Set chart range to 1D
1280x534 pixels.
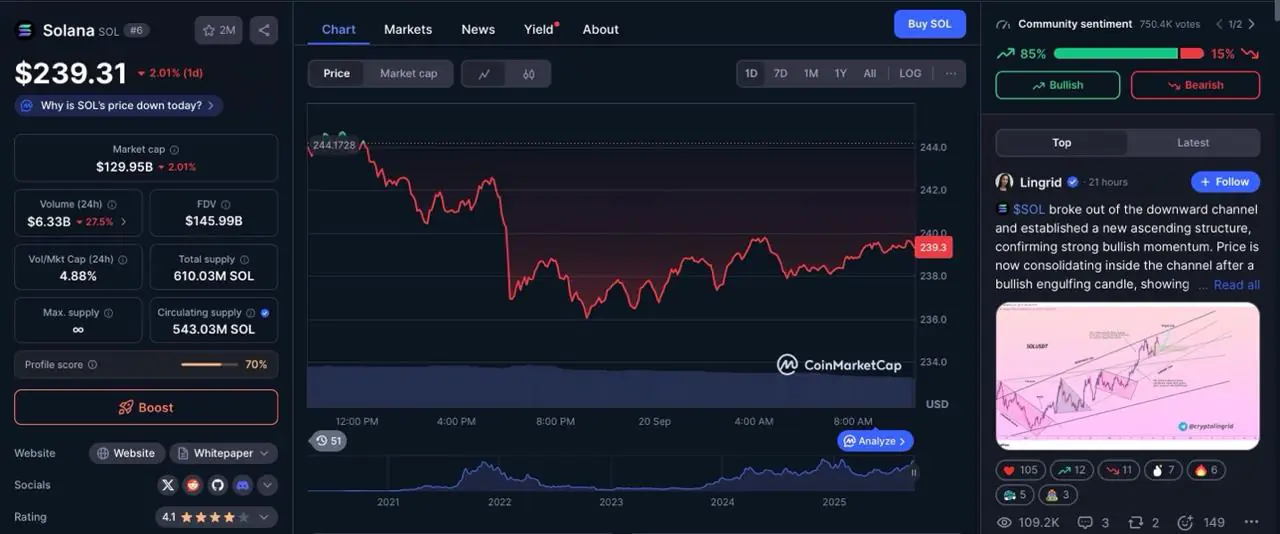pos(751,73)
